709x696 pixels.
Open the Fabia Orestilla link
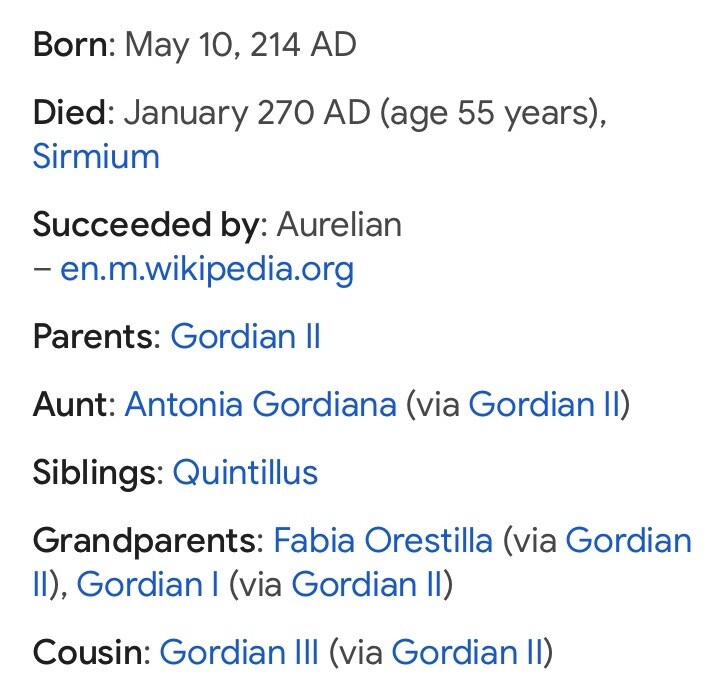pos(383,541)
